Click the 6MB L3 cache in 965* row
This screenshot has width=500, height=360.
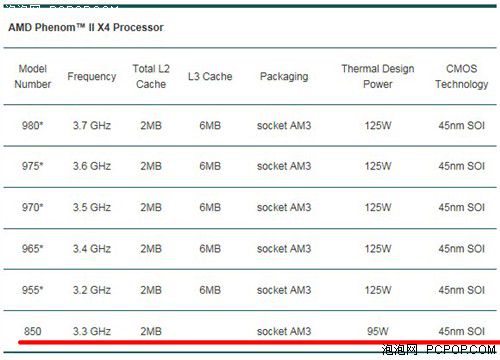(210, 249)
